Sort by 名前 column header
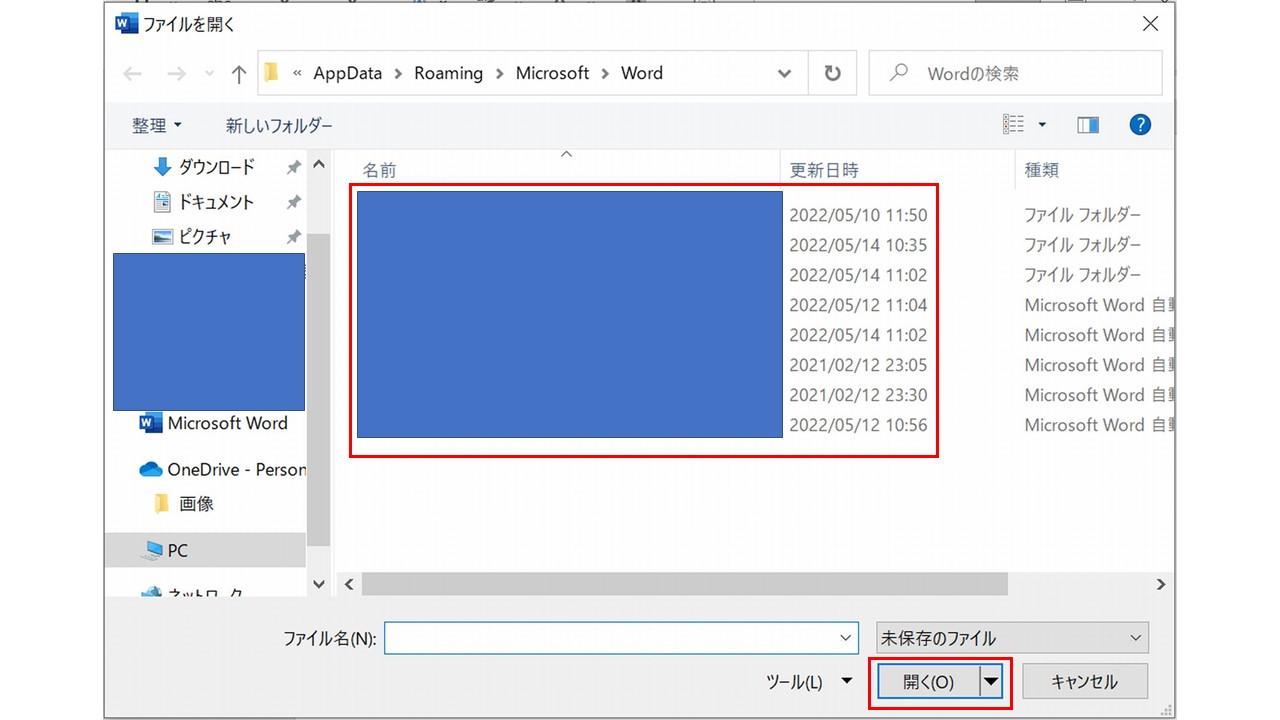 pos(379,170)
